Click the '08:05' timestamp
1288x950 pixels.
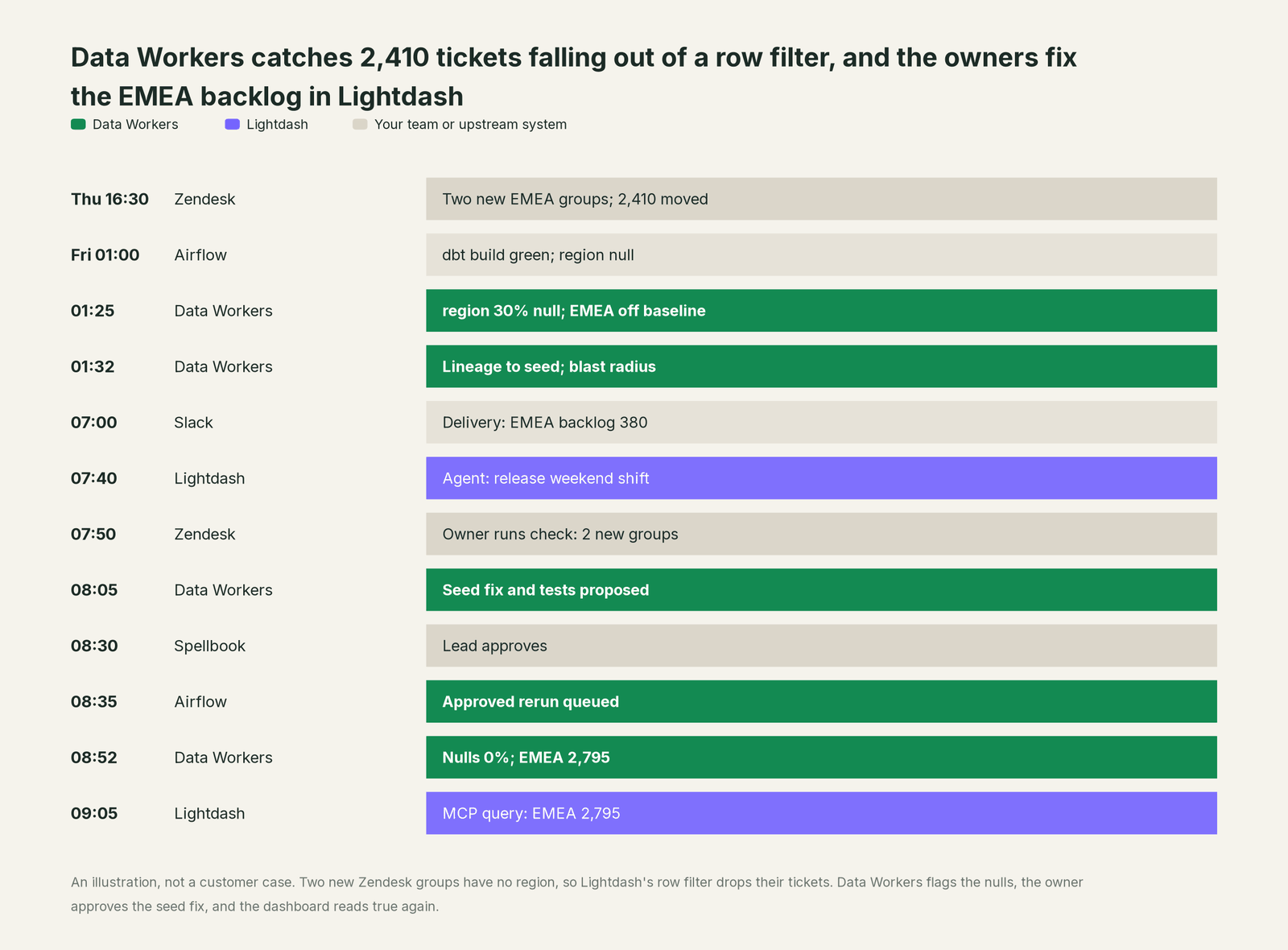click(x=94, y=589)
